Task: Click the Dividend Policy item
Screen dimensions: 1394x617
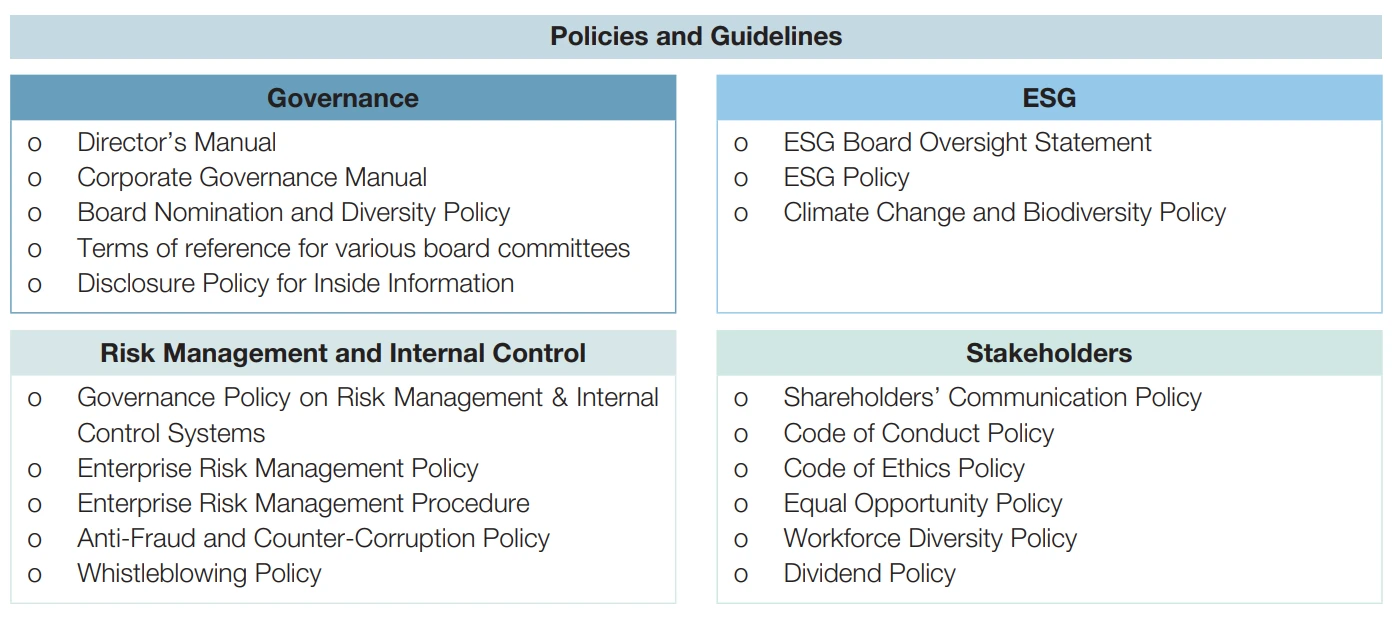Action: click(x=869, y=574)
